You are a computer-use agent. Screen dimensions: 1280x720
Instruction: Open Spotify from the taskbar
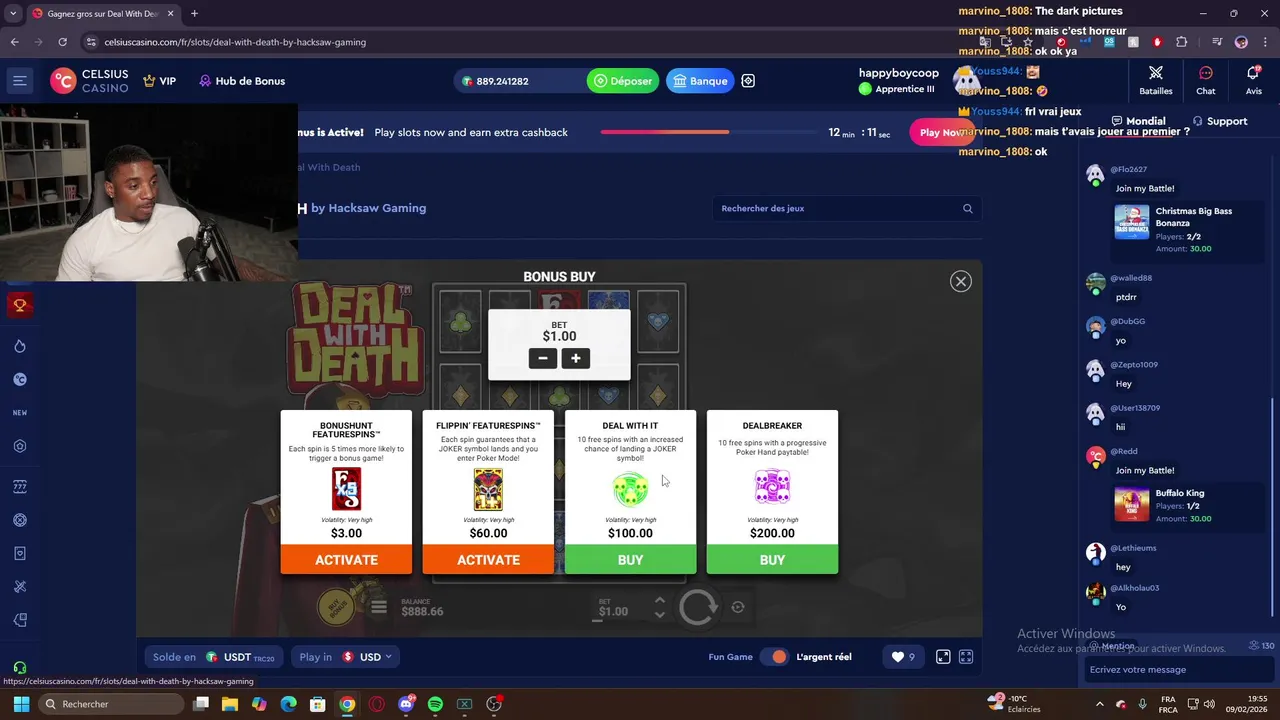[435, 704]
